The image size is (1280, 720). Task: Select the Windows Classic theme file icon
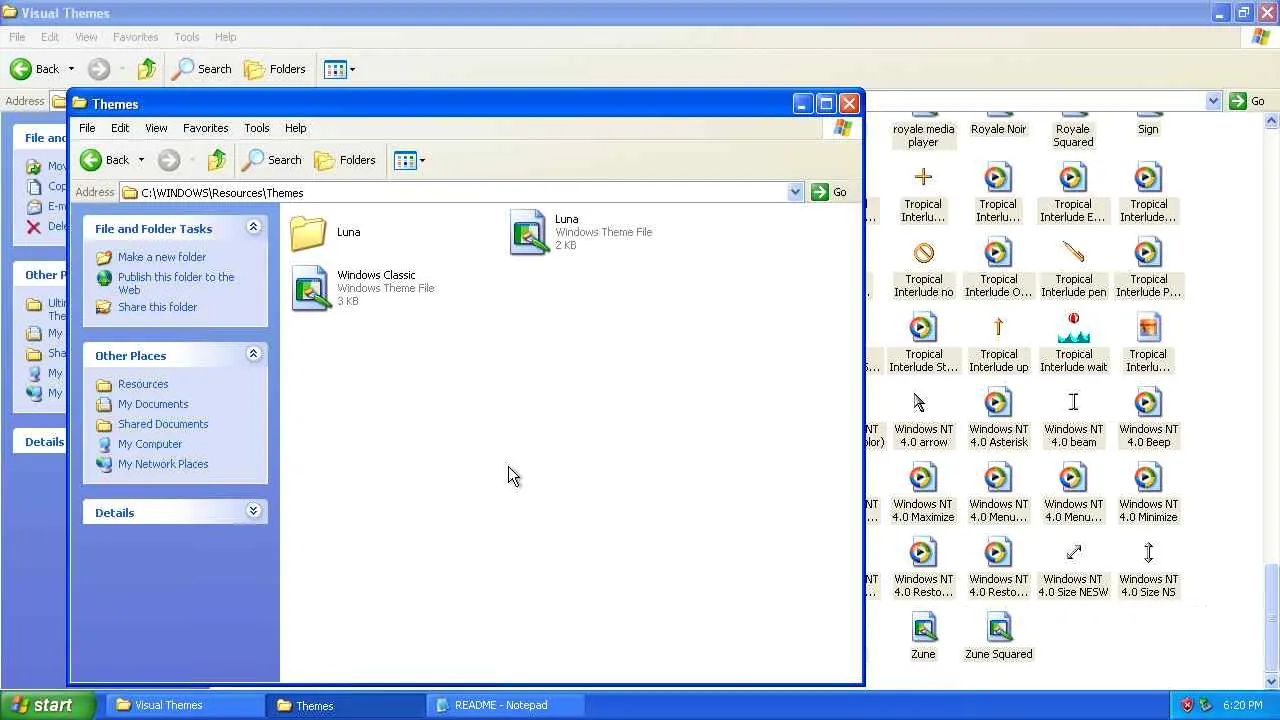point(310,288)
